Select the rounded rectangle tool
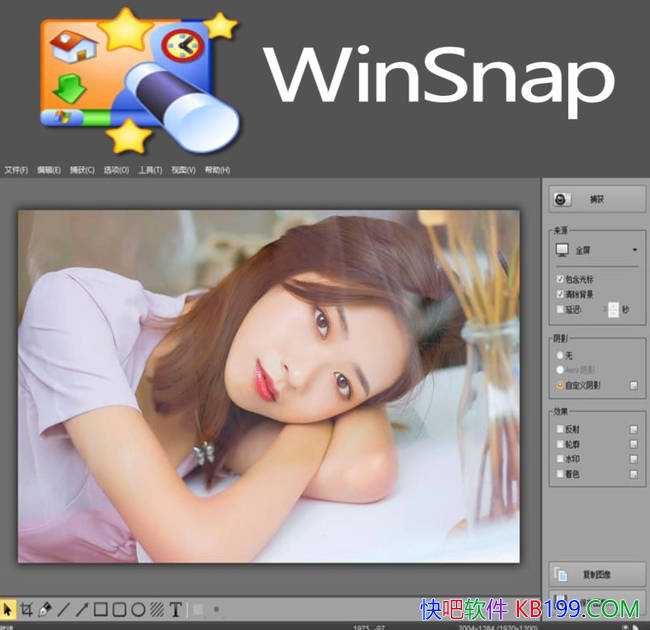The height and width of the screenshot is (630, 650). click(119, 610)
